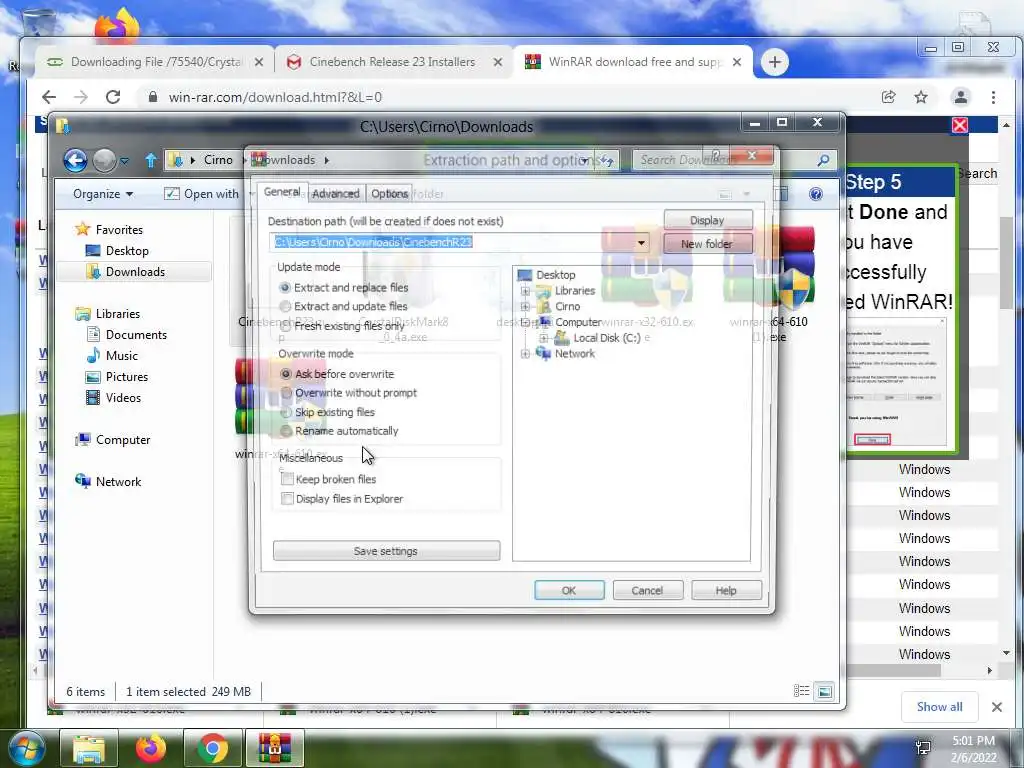Open Chrome from taskbar
Image resolution: width=1024 pixels, height=768 pixels.
pos(213,748)
